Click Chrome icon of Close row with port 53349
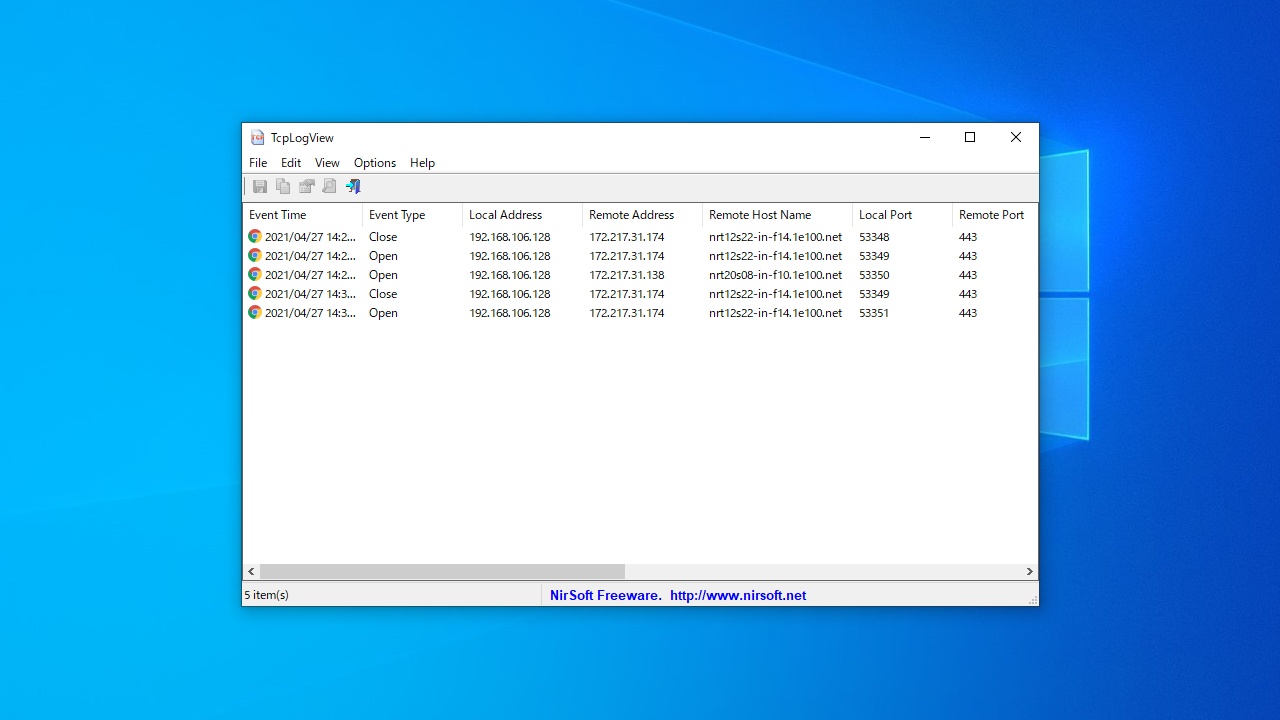 click(x=255, y=294)
